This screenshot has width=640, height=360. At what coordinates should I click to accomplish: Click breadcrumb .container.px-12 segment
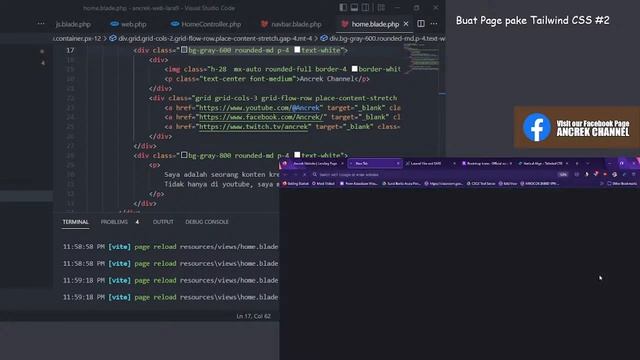click(77, 38)
